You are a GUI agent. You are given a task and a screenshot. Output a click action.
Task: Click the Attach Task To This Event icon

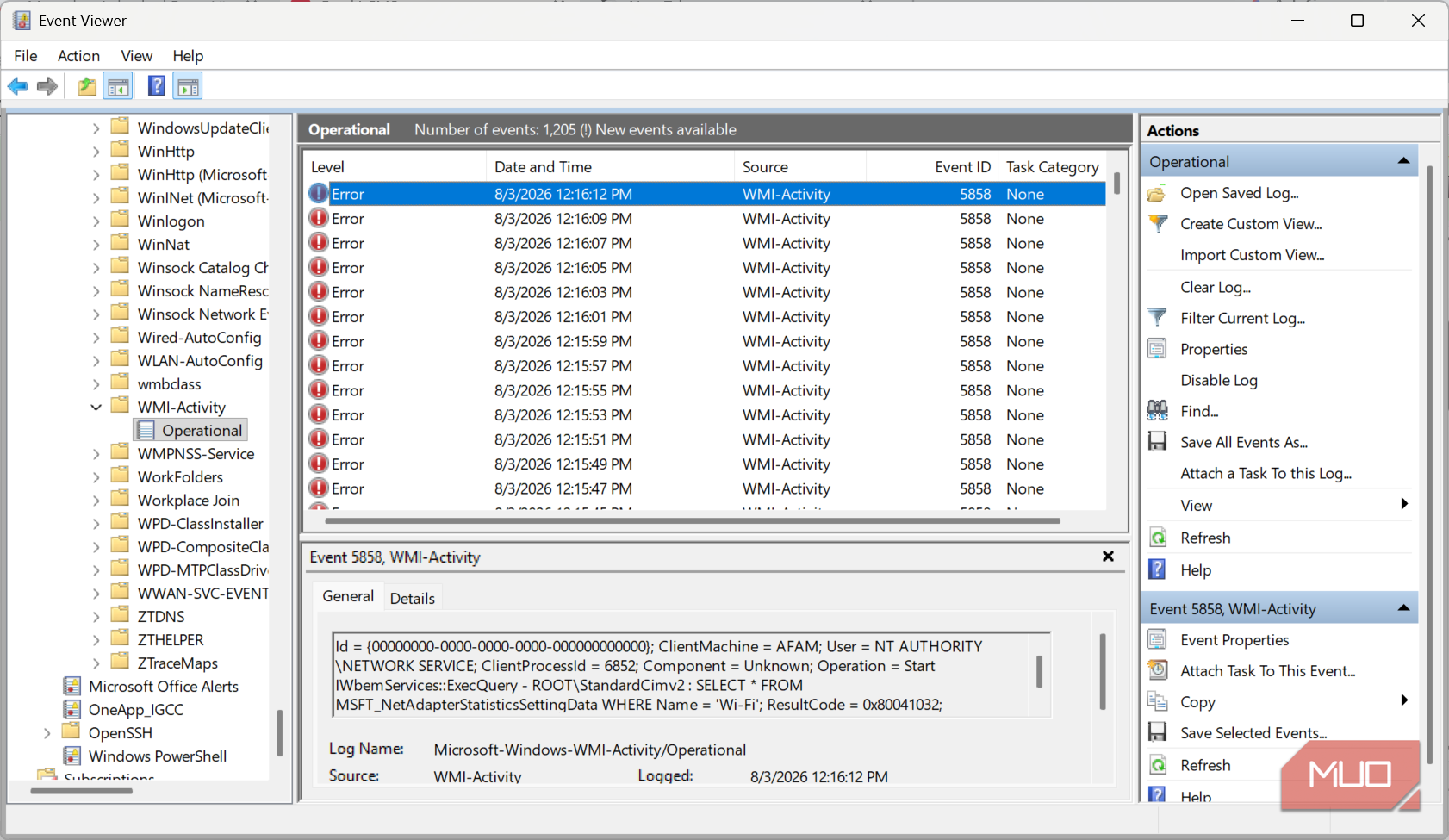click(x=1157, y=670)
